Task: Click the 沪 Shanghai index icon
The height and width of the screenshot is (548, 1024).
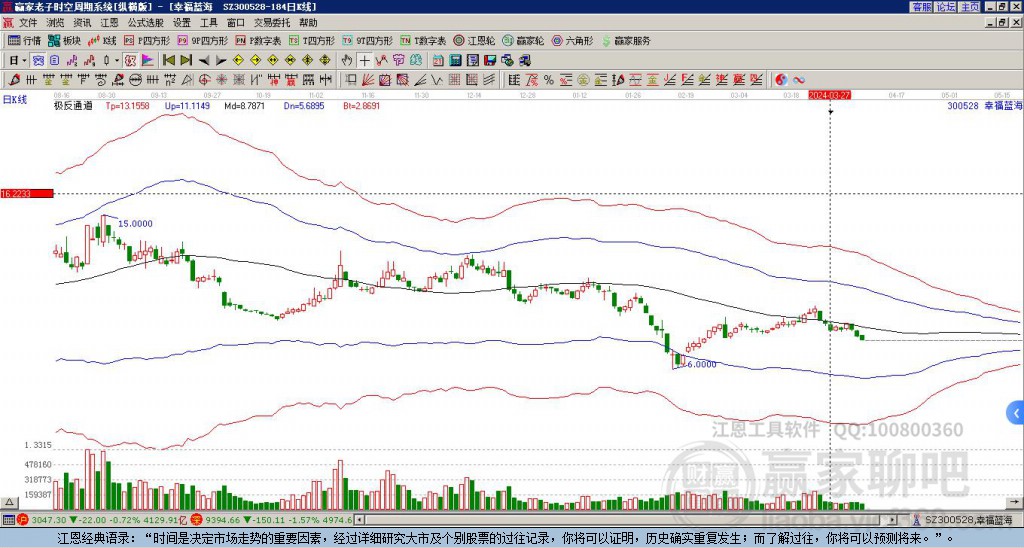Action: point(22,520)
